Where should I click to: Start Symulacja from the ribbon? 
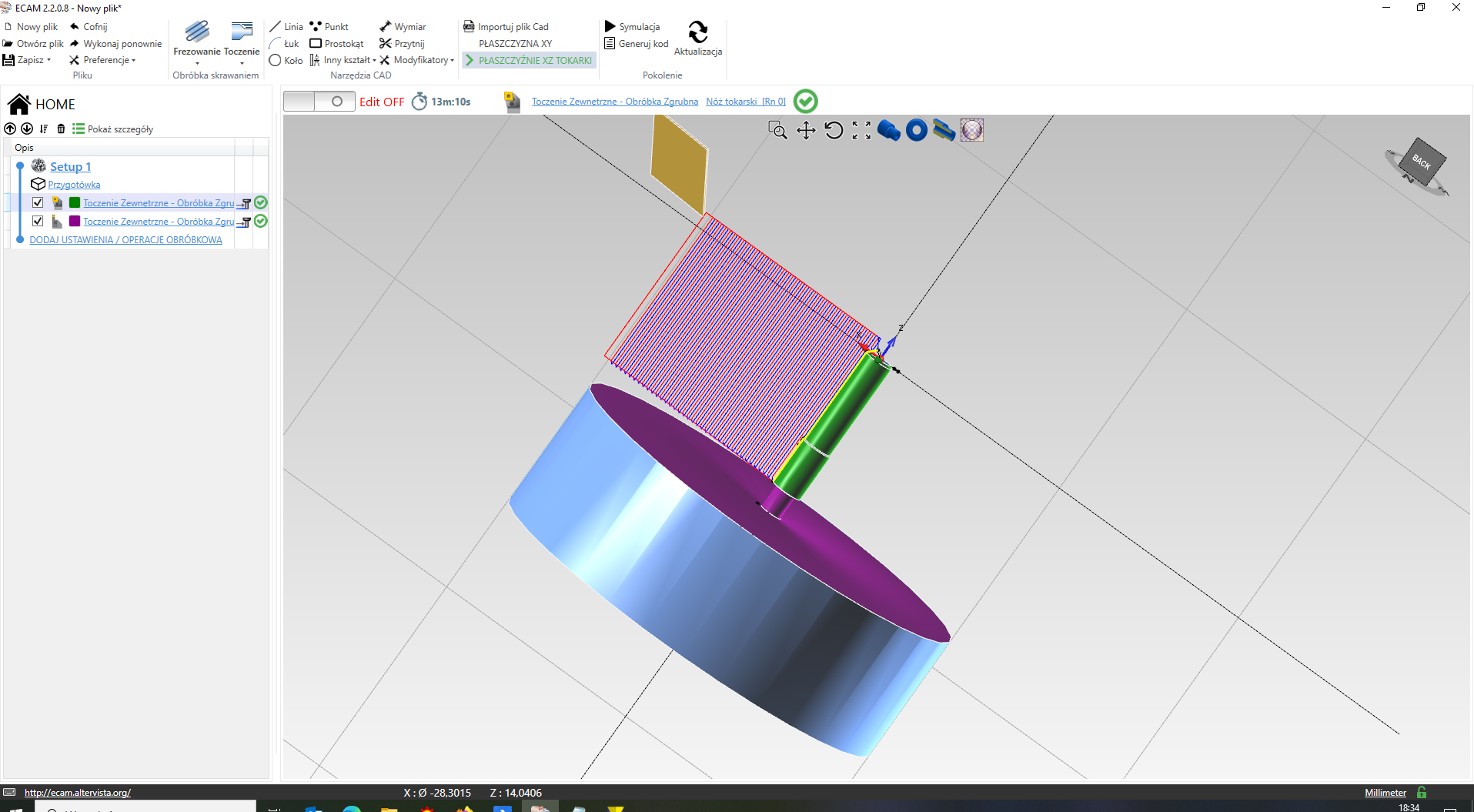coord(632,27)
